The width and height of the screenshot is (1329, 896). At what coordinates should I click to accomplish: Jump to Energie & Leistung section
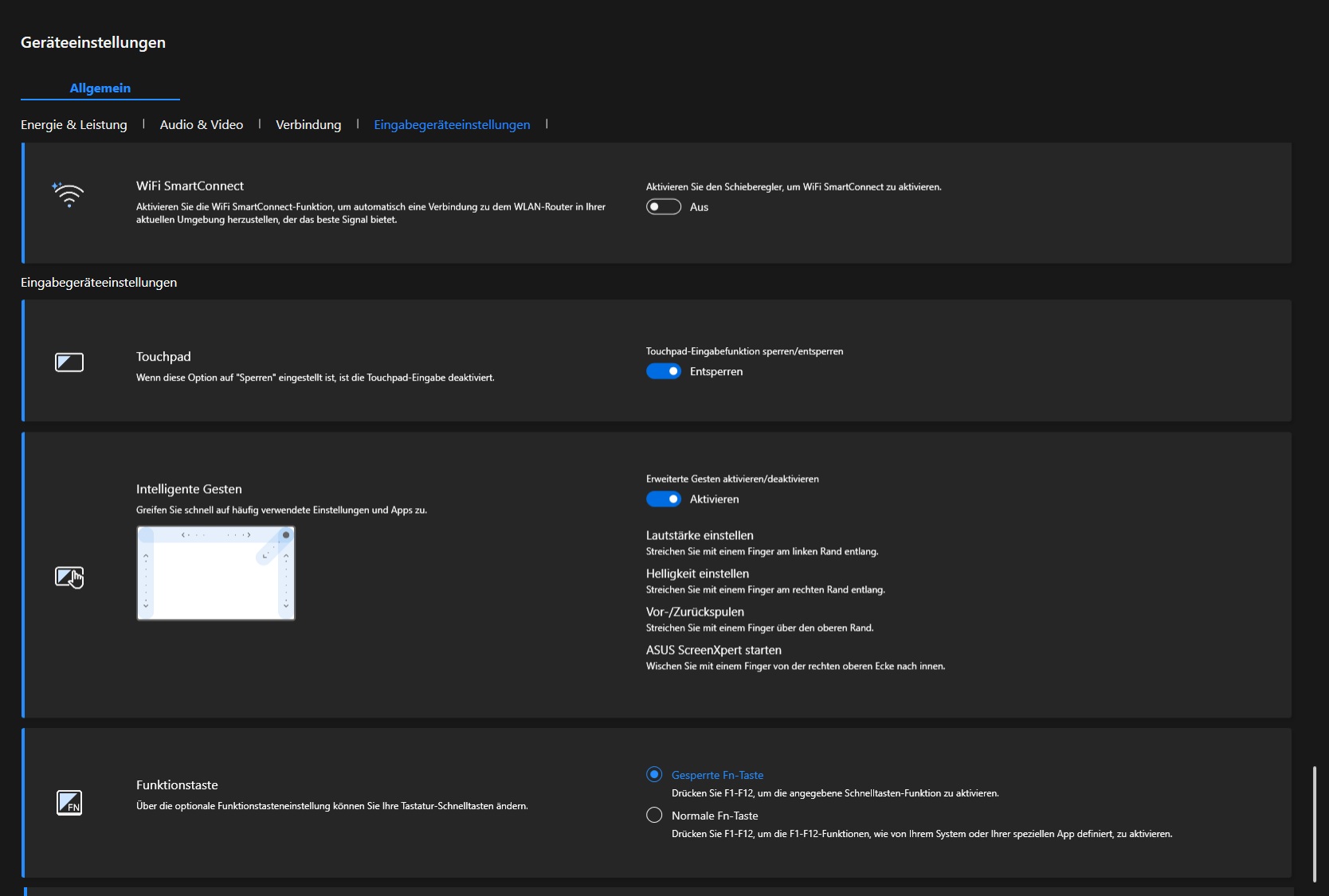74,125
